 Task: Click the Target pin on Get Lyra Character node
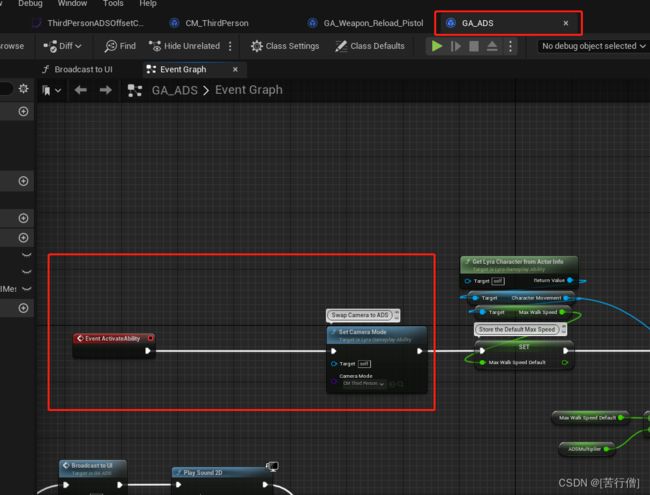(x=468, y=281)
